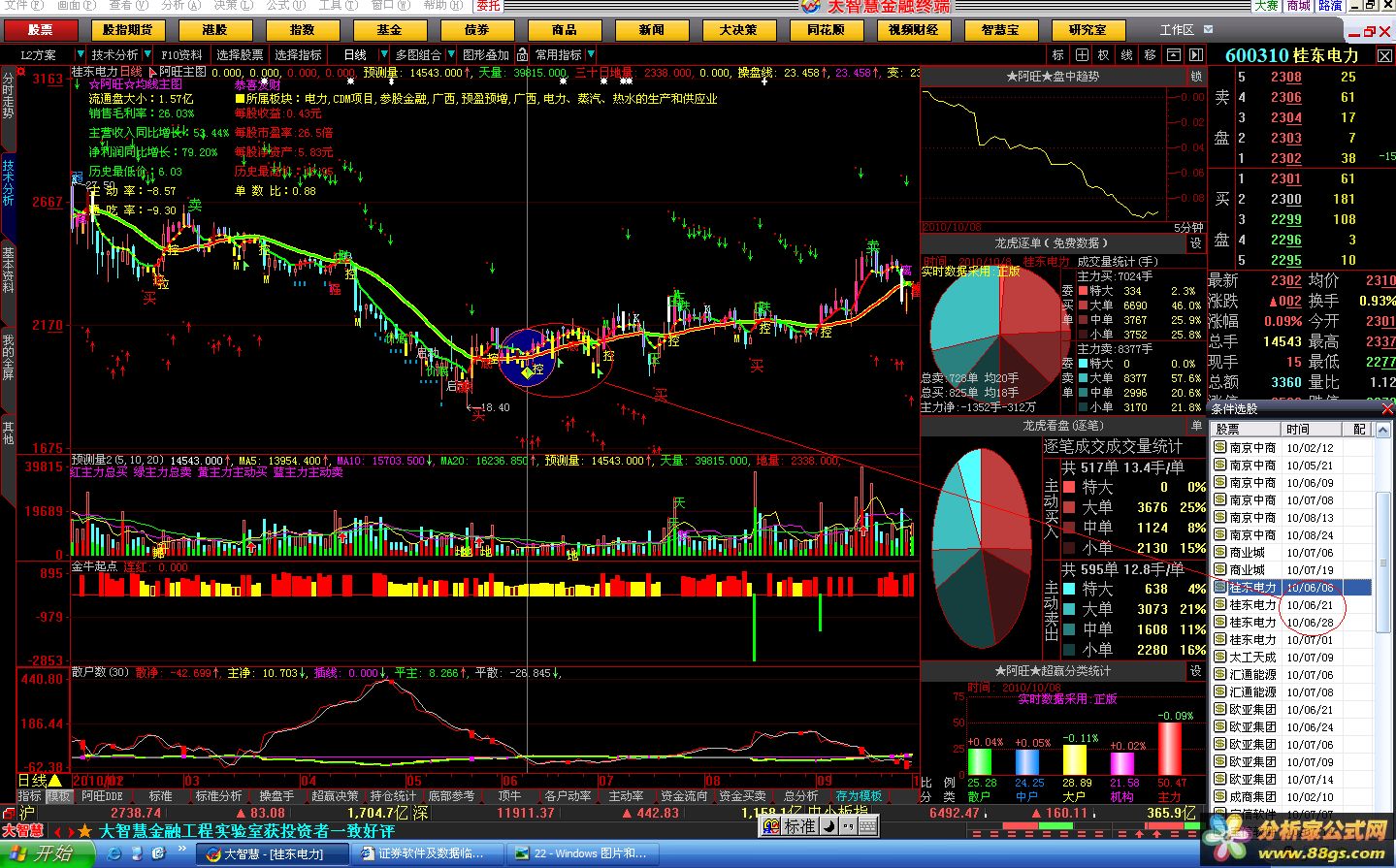The width and height of the screenshot is (1396, 868).
Task: Toggle checkbox for 成商集团 10/02/10 row
Action: coord(1220,796)
